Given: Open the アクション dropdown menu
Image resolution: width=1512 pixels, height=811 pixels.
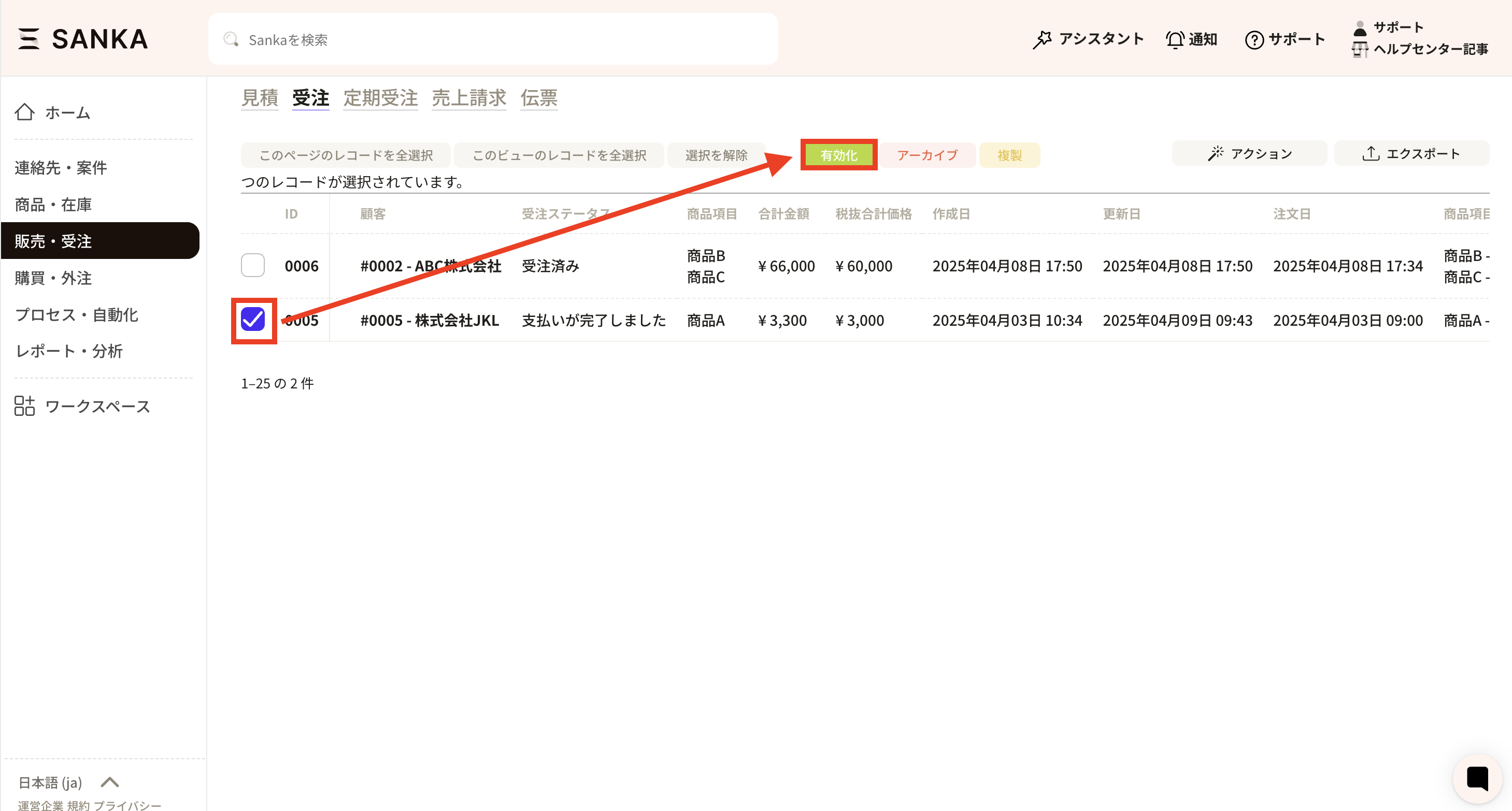Looking at the screenshot, I should 1249,154.
